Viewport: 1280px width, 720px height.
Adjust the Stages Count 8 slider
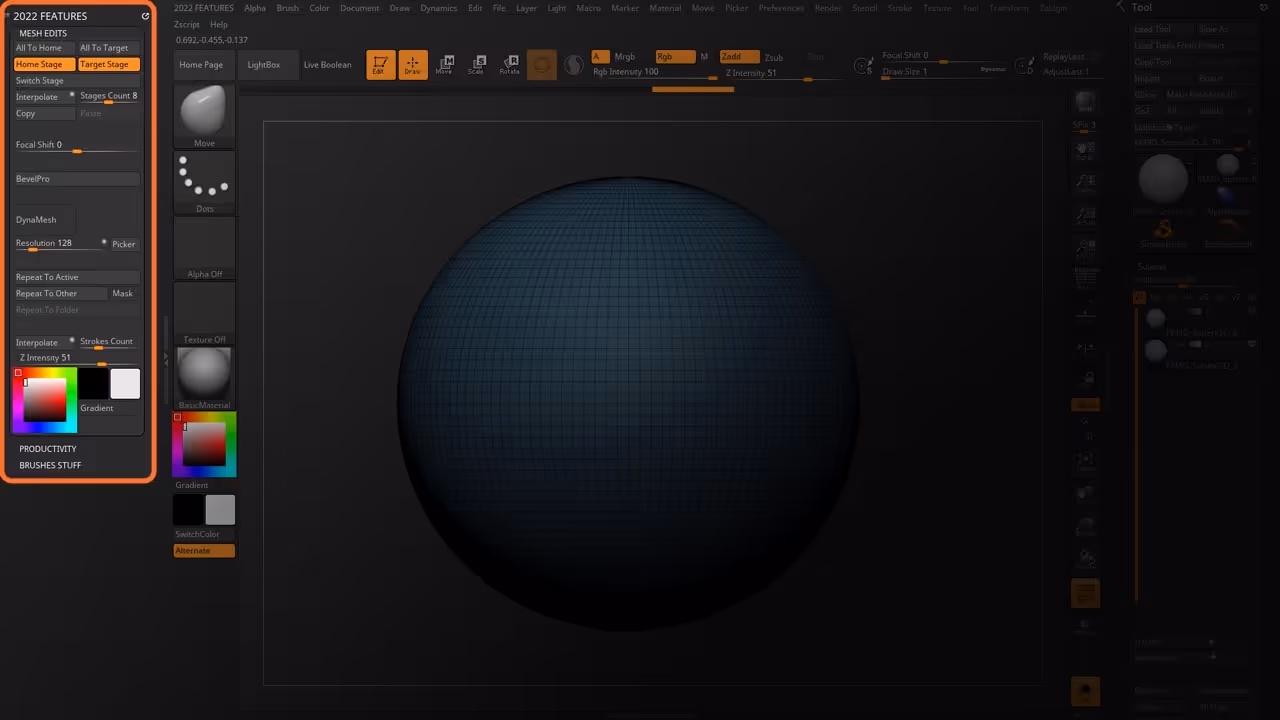pos(109,97)
